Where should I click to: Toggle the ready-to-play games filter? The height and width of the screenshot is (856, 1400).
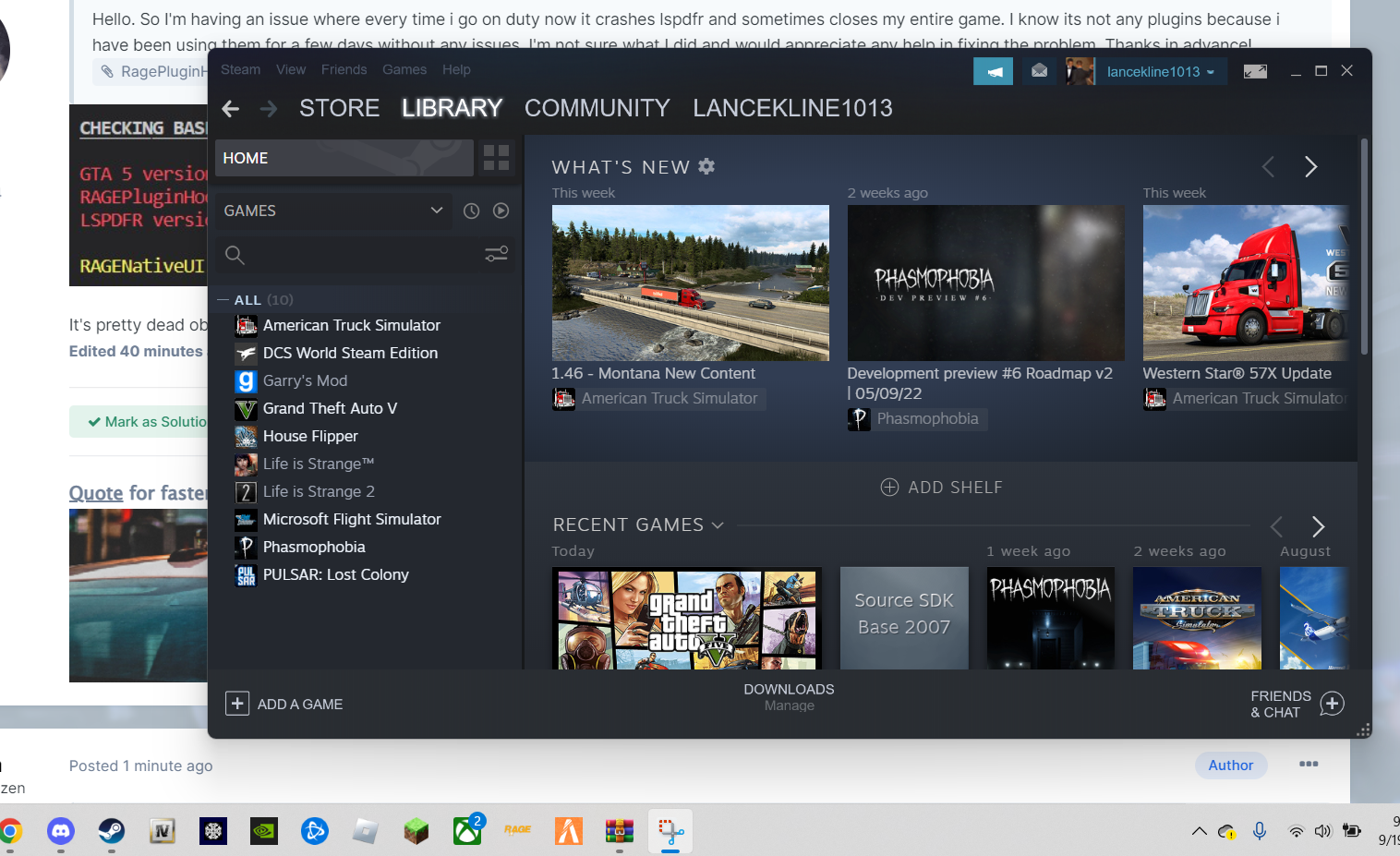coord(501,211)
